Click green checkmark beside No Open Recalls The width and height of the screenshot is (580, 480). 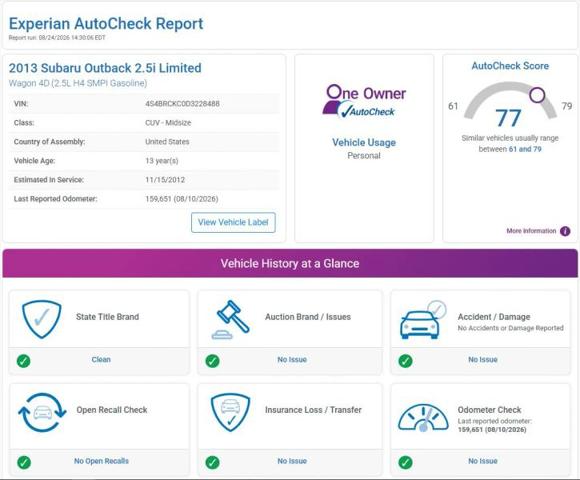pyautogui.click(x=24, y=462)
